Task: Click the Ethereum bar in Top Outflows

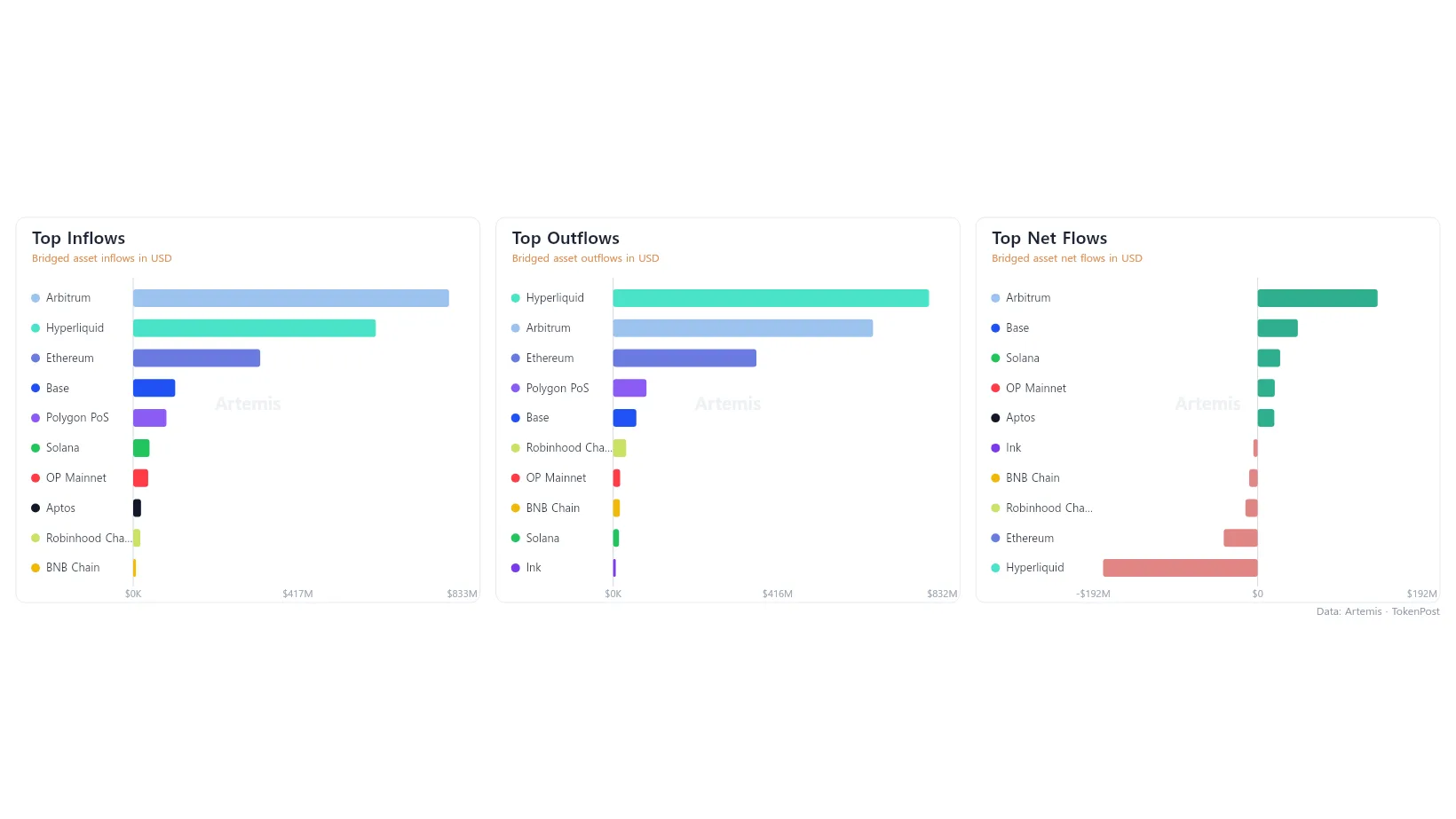Action: pos(684,358)
